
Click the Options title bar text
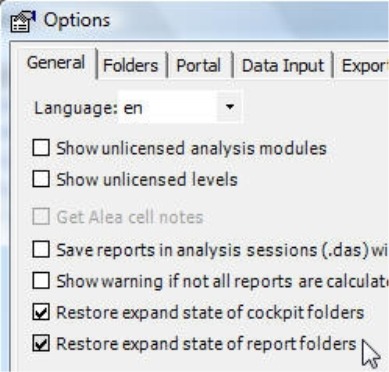[77, 21]
